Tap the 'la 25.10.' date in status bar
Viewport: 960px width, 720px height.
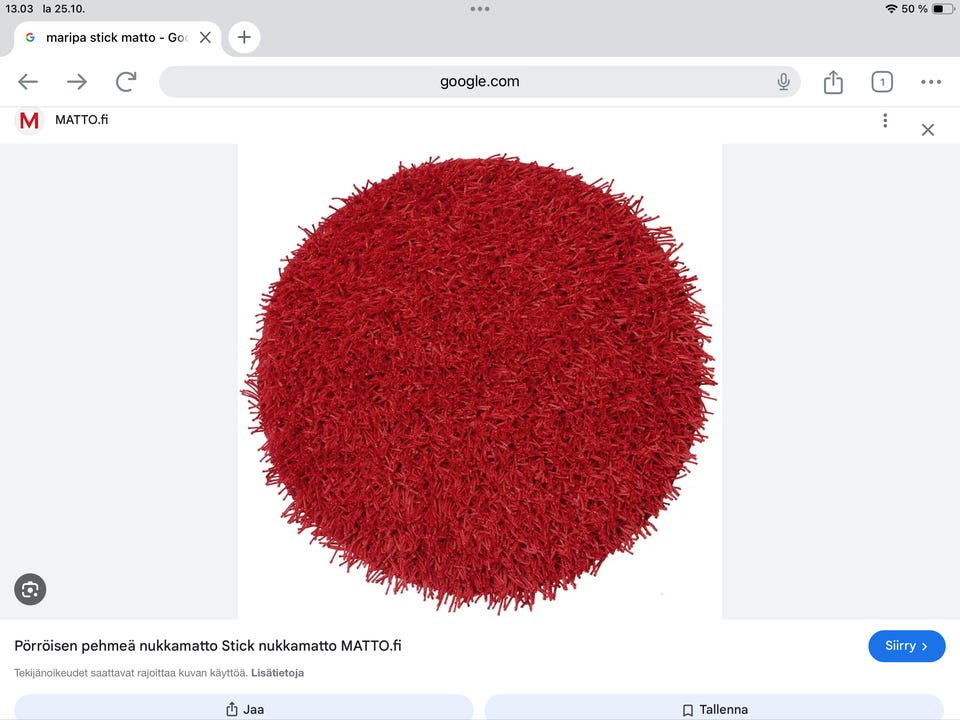click(63, 9)
